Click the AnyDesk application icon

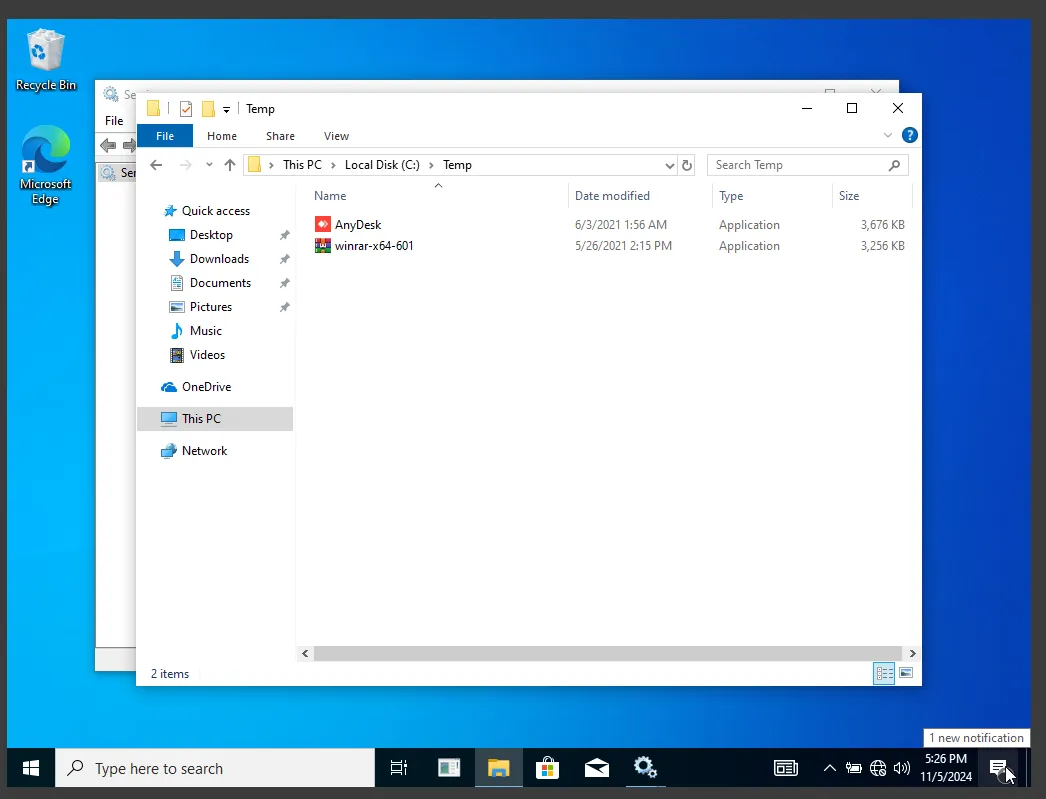pyautogui.click(x=323, y=224)
